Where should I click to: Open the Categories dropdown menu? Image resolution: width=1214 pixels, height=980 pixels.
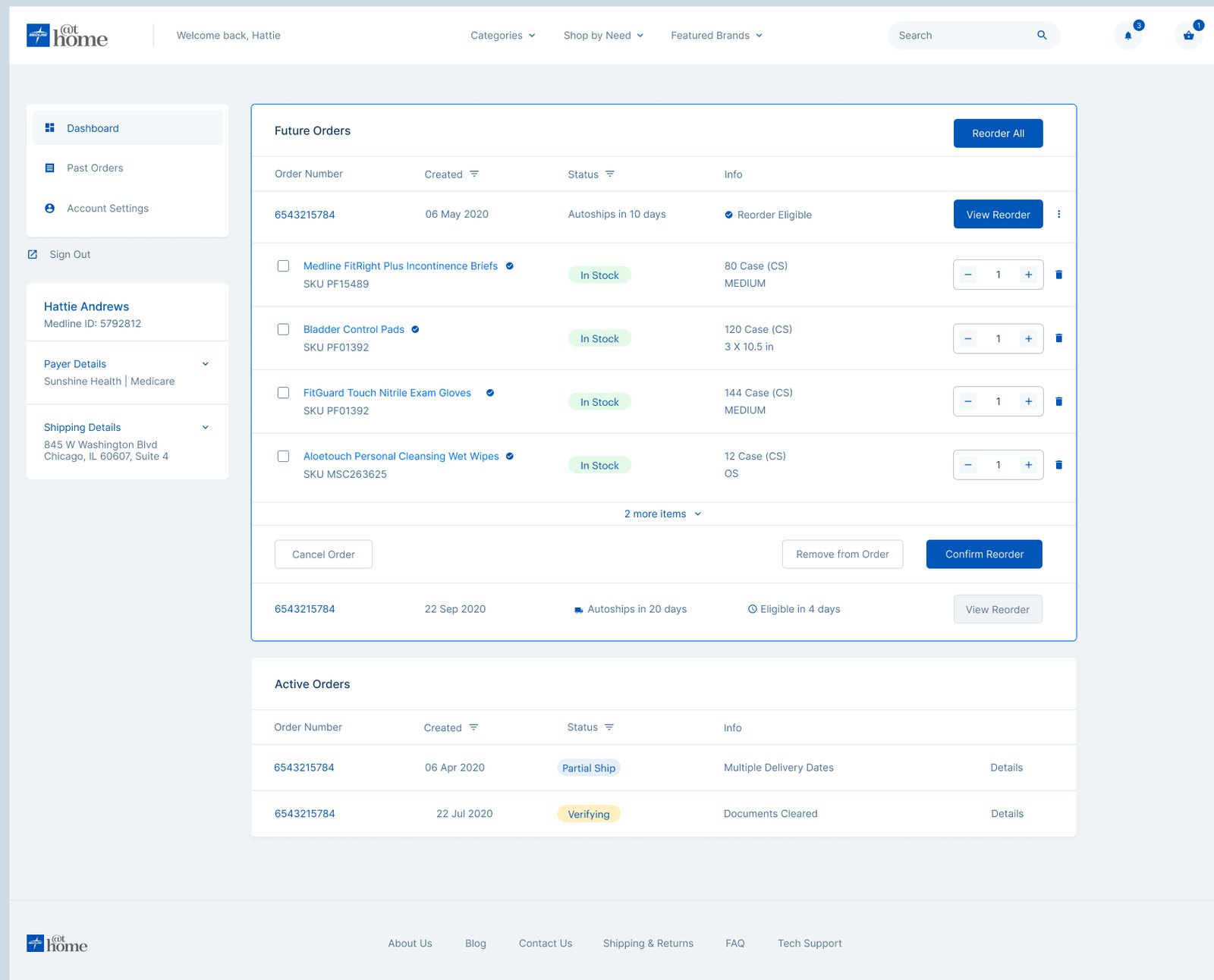click(503, 35)
